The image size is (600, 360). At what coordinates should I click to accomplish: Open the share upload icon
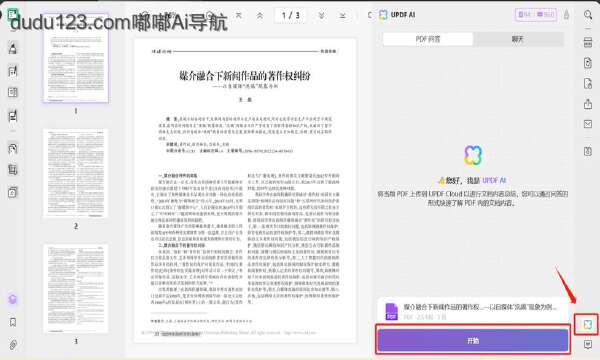(588, 104)
